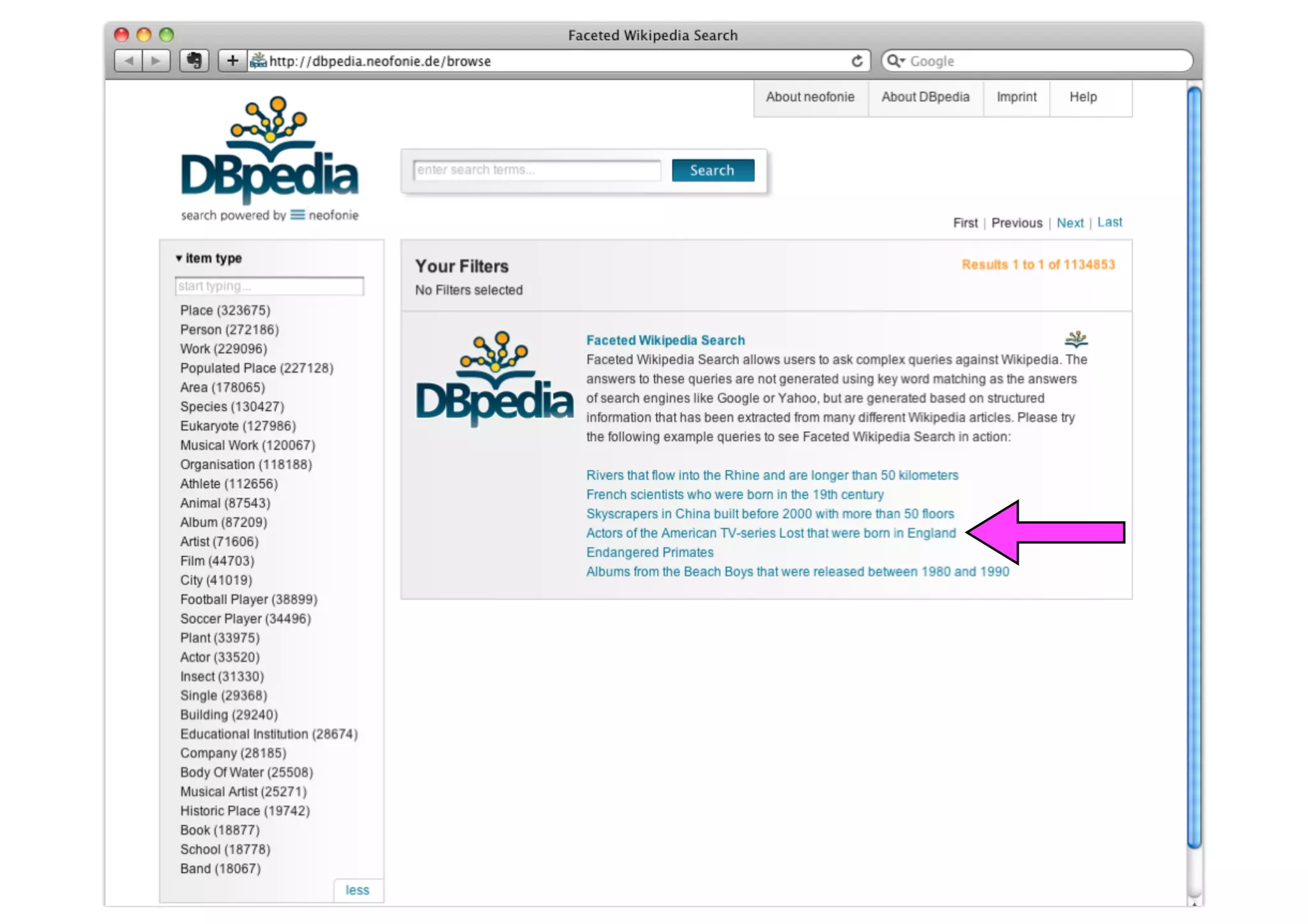
Task: Click the reload page icon
Action: (856, 61)
